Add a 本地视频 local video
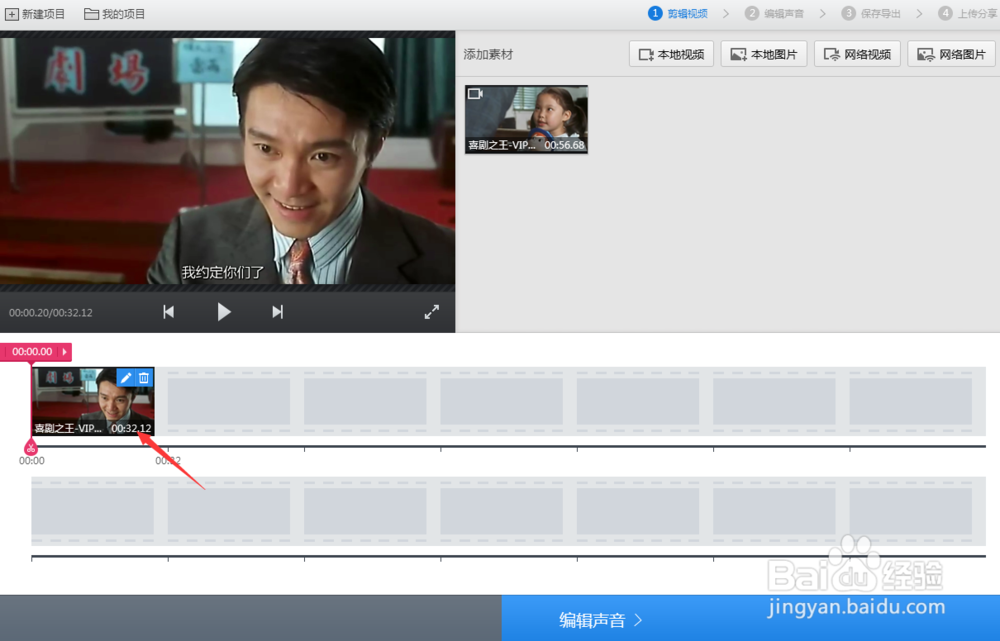The width and height of the screenshot is (1000, 641). click(x=671, y=54)
